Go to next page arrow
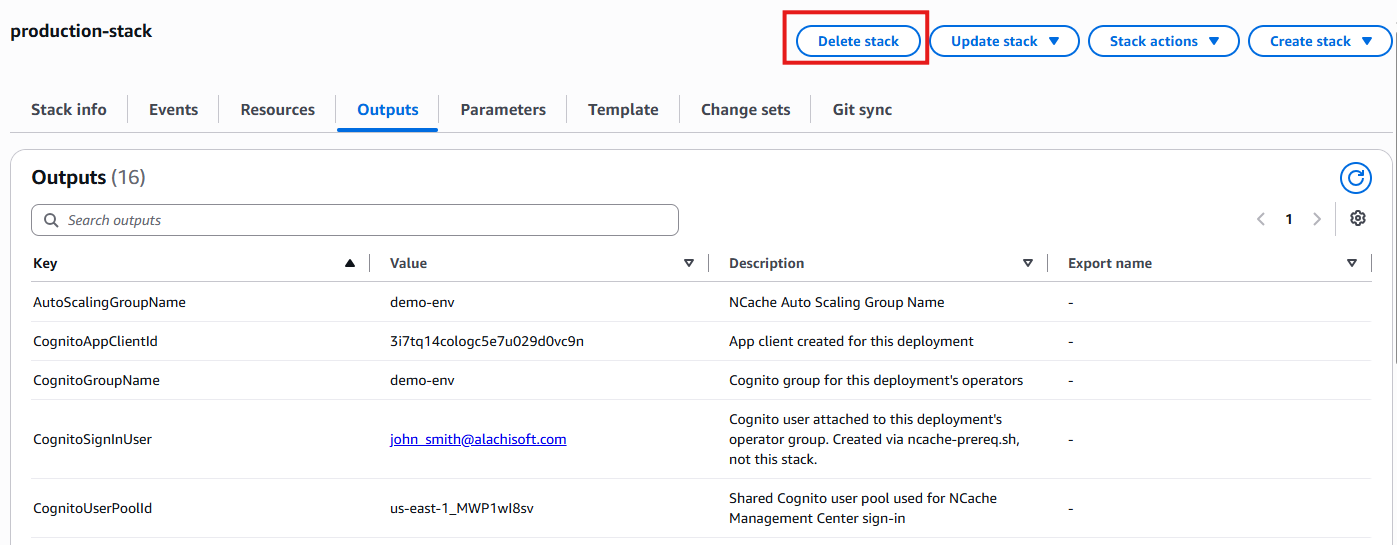Image resolution: width=1397 pixels, height=545 pixels. [1317, 219]
